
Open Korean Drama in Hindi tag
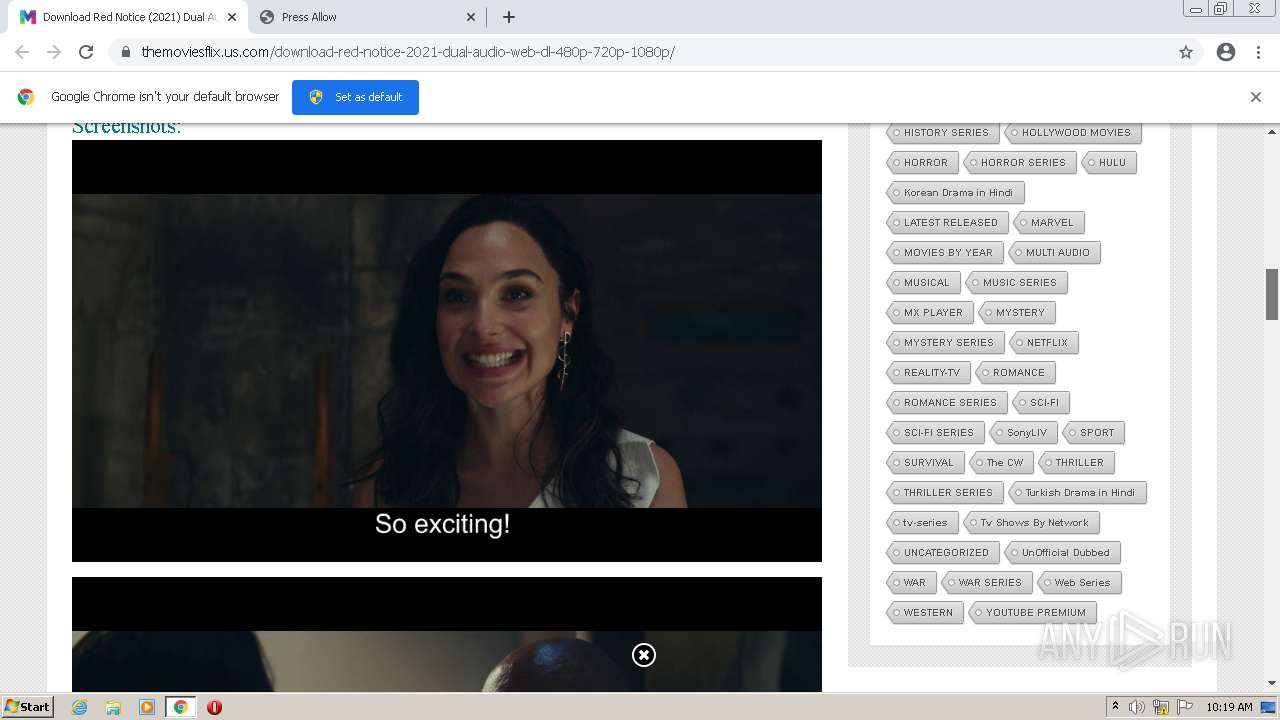point(954,192)
